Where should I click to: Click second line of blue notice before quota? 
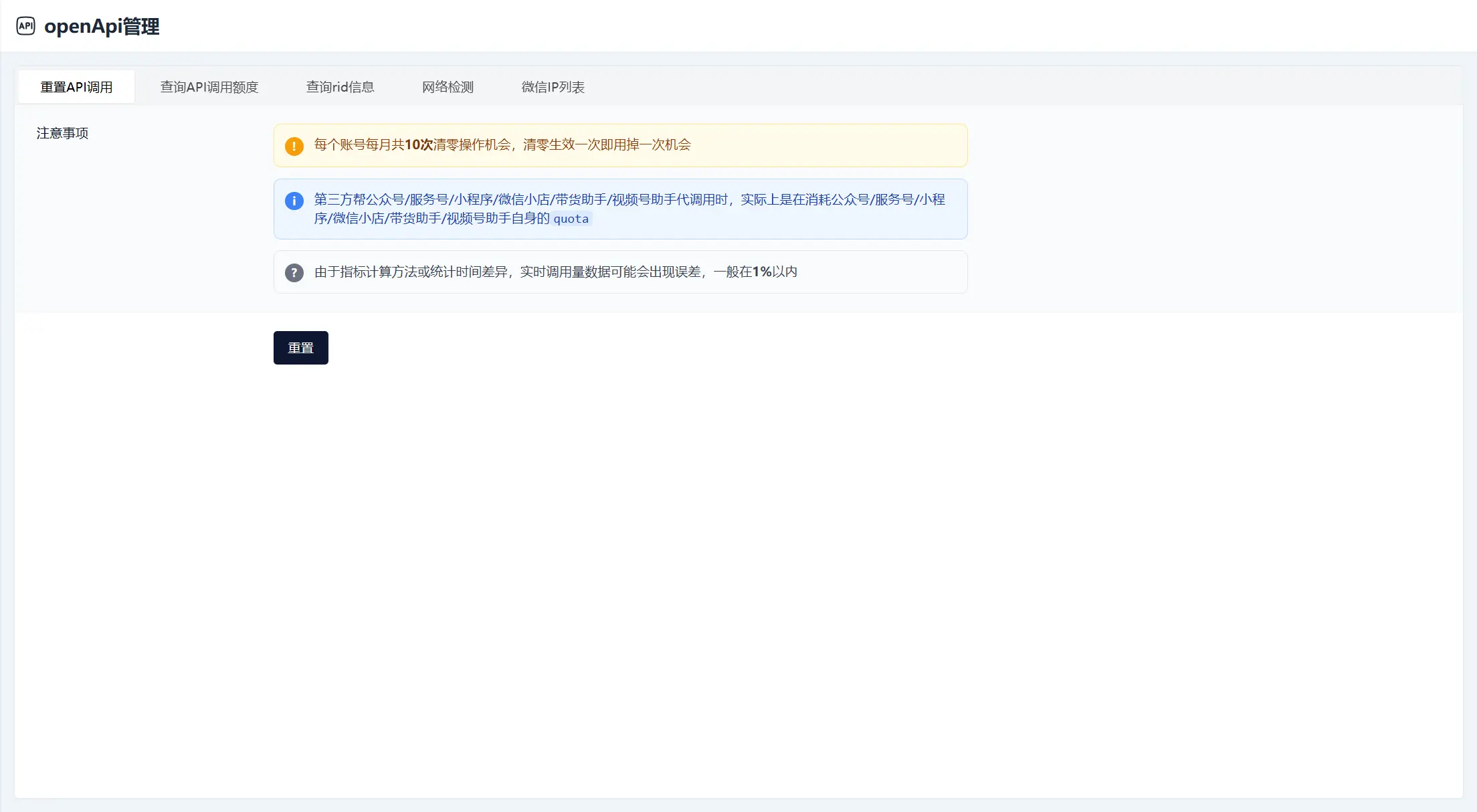[x=431, y=218]
